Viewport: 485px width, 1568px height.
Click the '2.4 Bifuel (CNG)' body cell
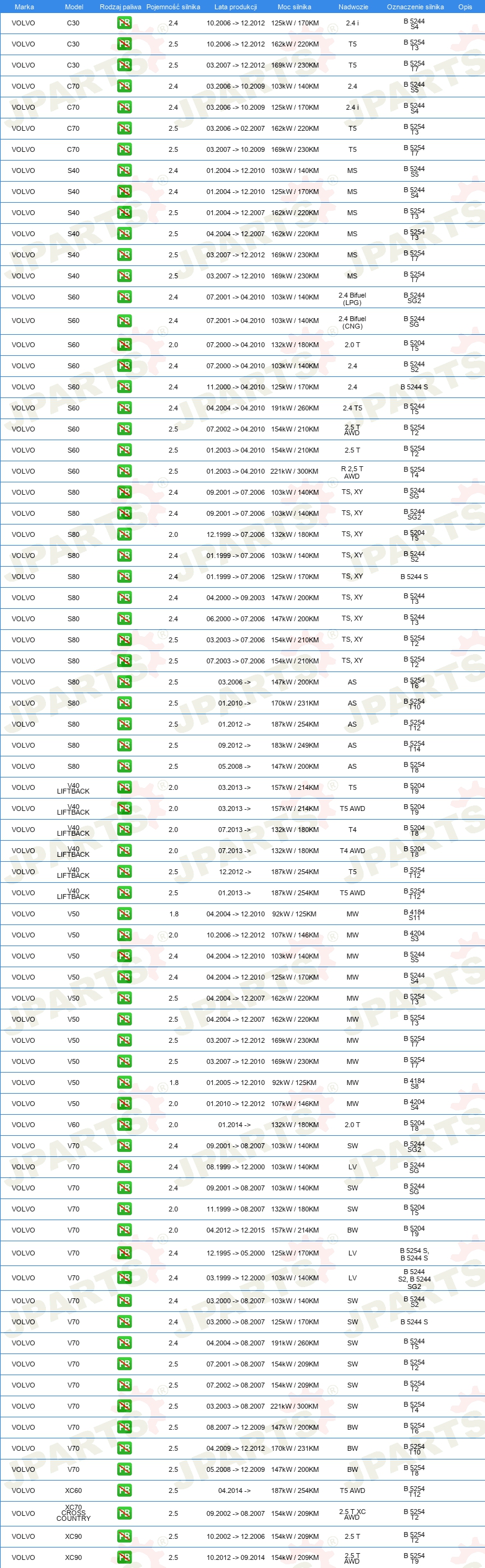(352, 322)
